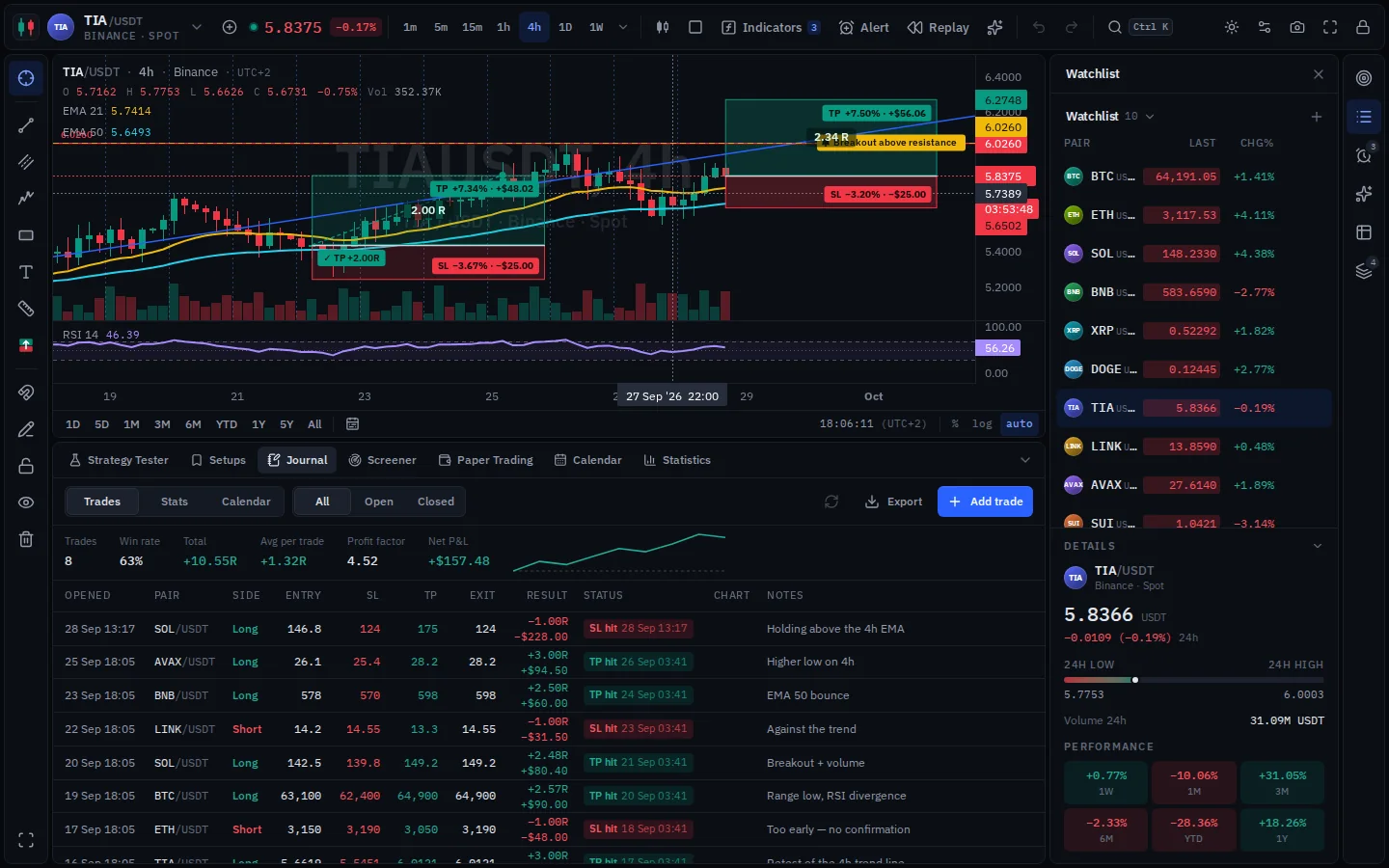Open the Statistics tab
The image size is (1389, 868).
(677, 460)
